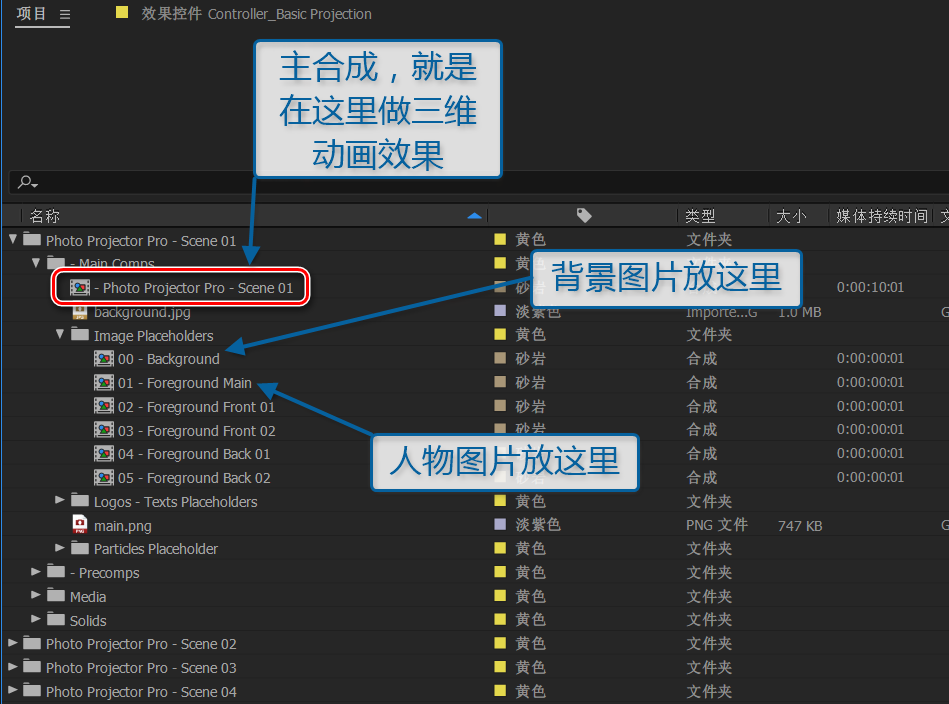Select the composition icon of 04 - Foreground Back 01

(103, 454)
